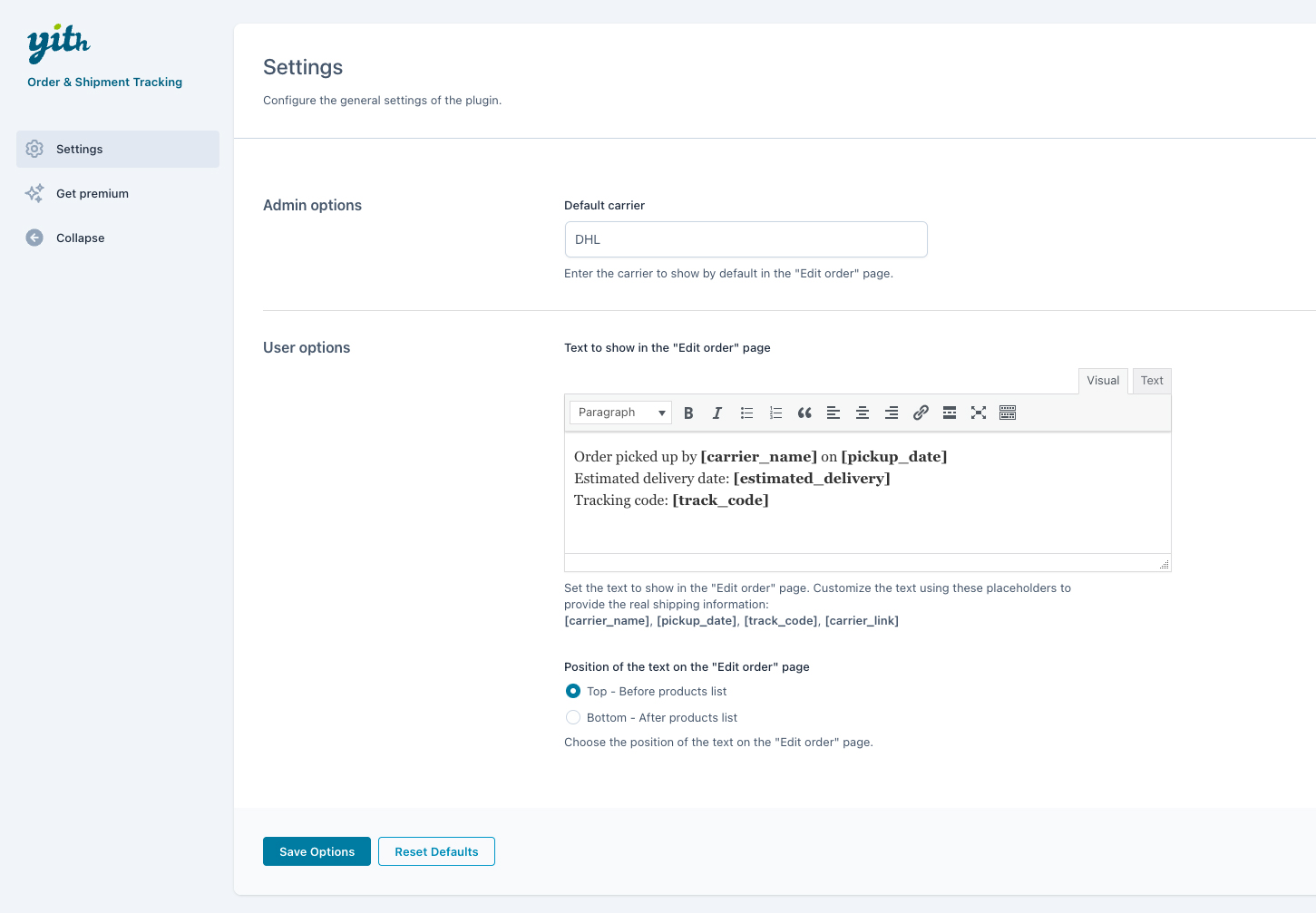This screenshot has width=1316, height=913.
Task: Collapse the sidebar menu
Action: pyautogui.click(x=80, y=238)
